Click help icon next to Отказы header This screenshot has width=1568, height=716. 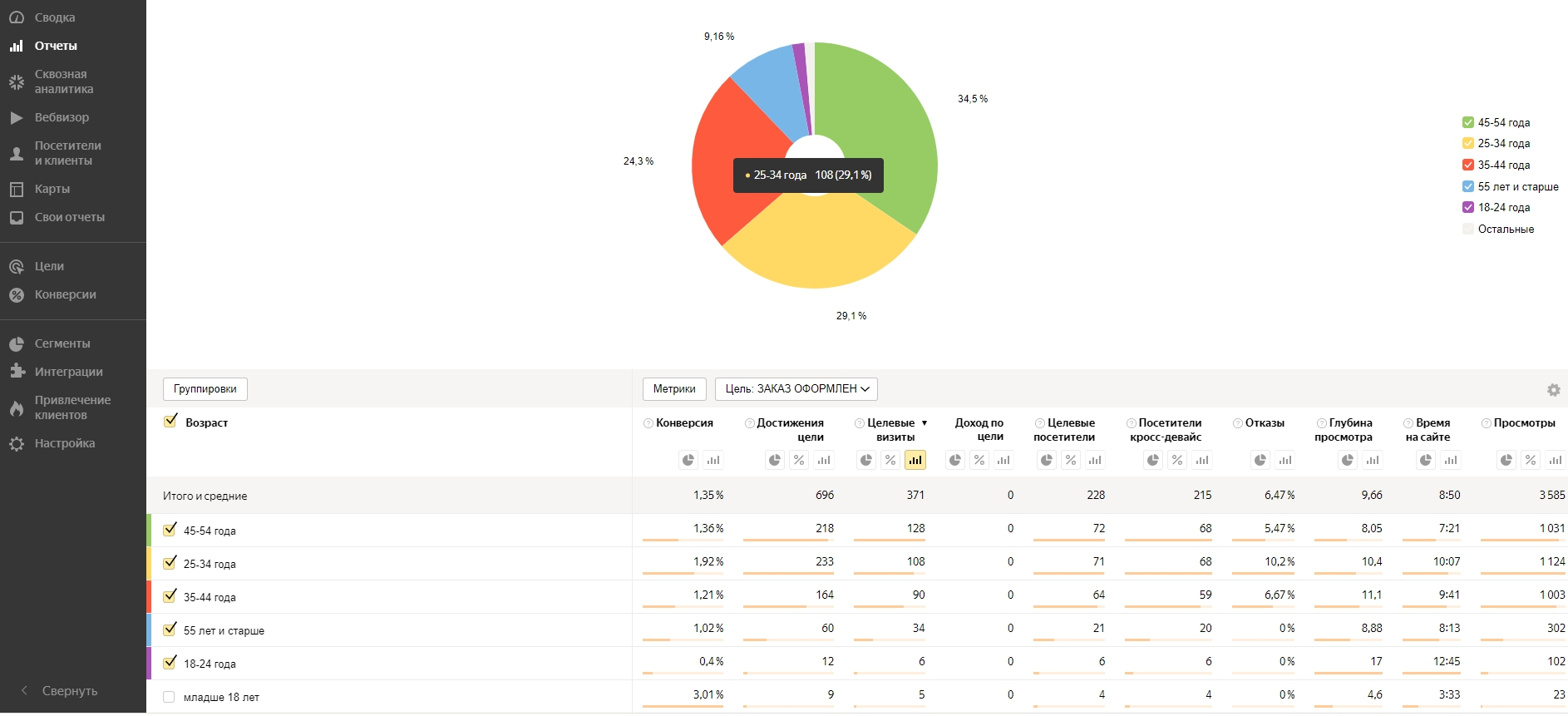pos(1238,423)
